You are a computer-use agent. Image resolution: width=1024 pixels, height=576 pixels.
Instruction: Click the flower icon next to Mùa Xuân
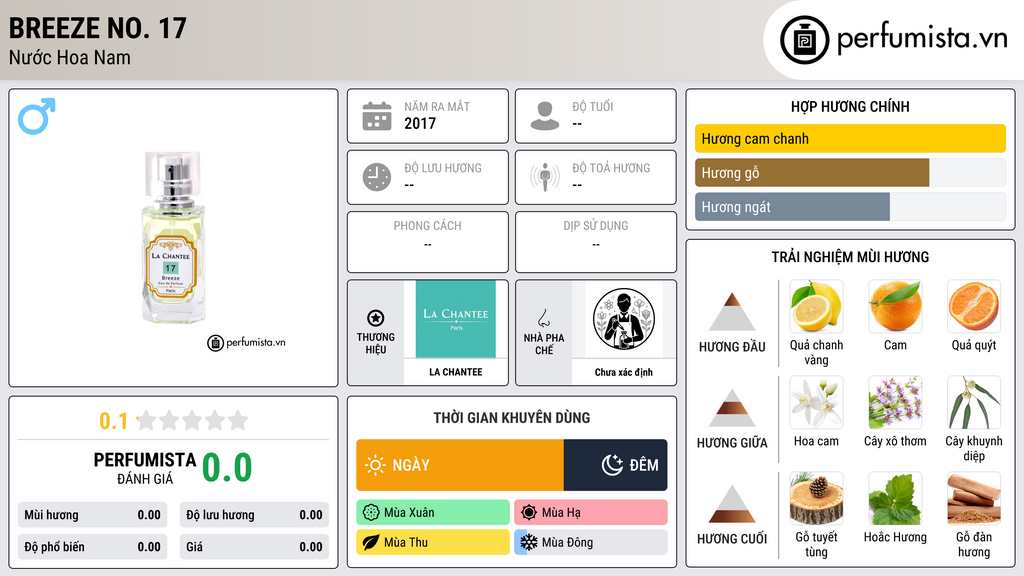tap(371, 512)
